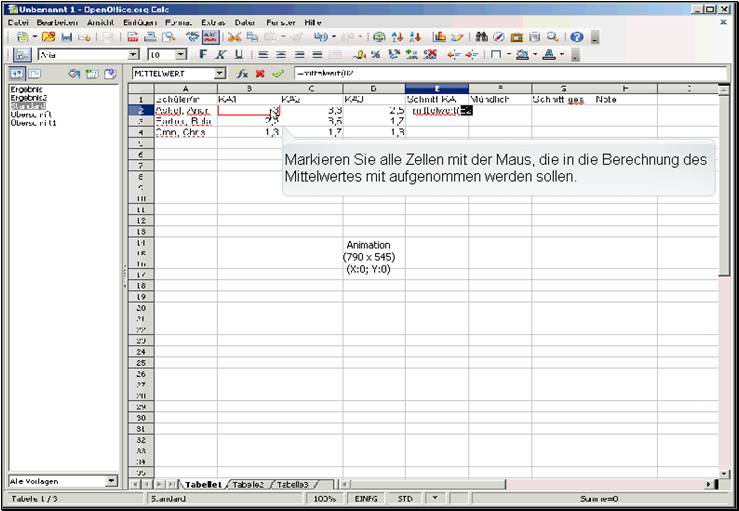Open the "Alle Vorlagen" dropdown

112,481
